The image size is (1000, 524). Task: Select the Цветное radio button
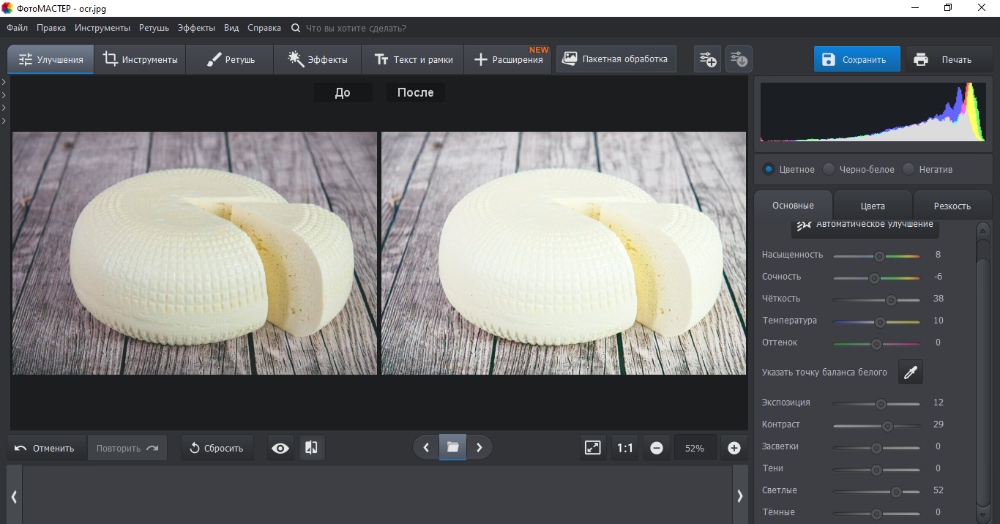coord(768,169)
